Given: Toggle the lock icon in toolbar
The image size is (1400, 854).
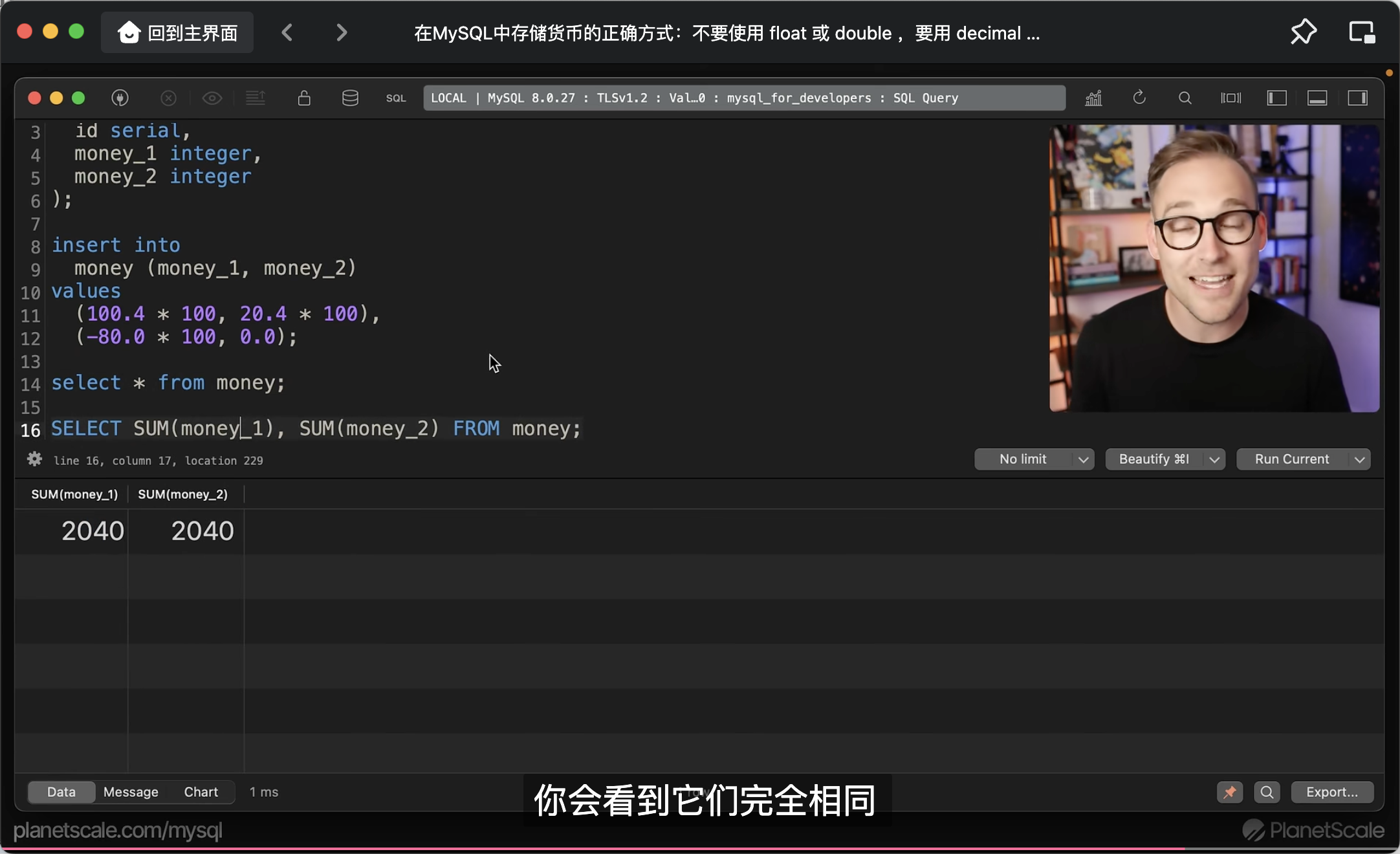Looking at the screenshot, I should point(304,98).
